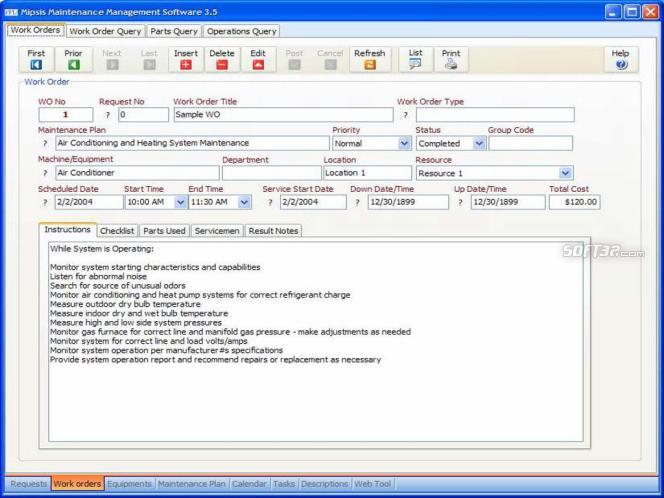
Task: Click "Measure outdoor dry bulb temperature" line
Action: click(125, 304)
